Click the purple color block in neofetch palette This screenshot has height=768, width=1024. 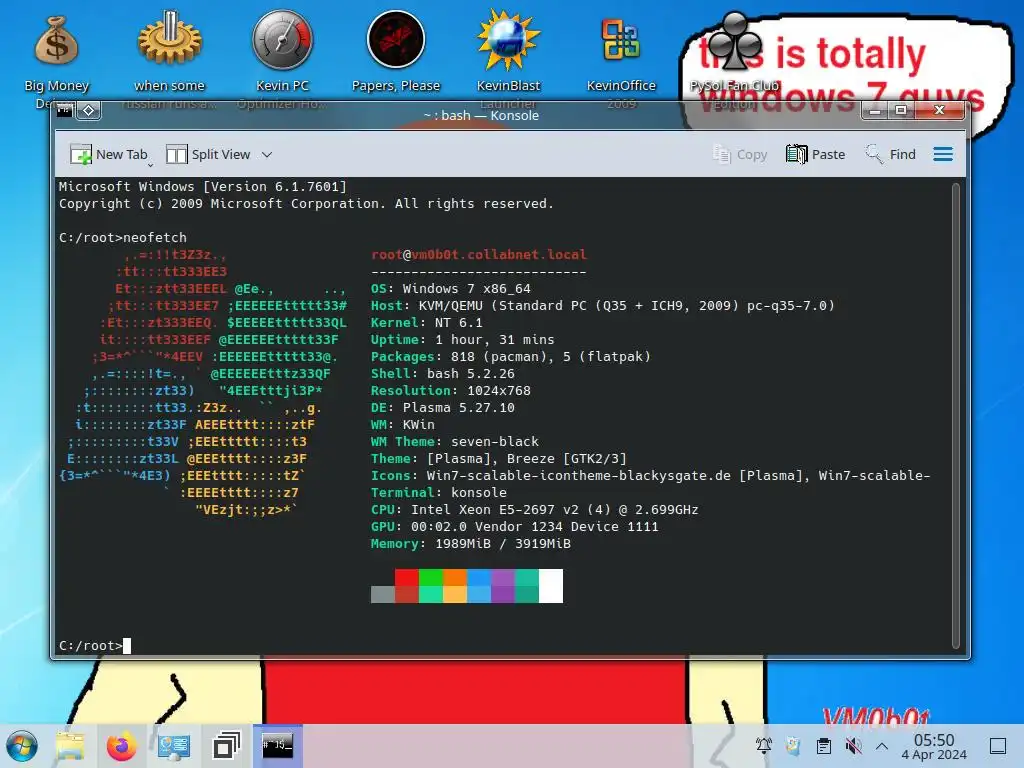pos(503,577)
